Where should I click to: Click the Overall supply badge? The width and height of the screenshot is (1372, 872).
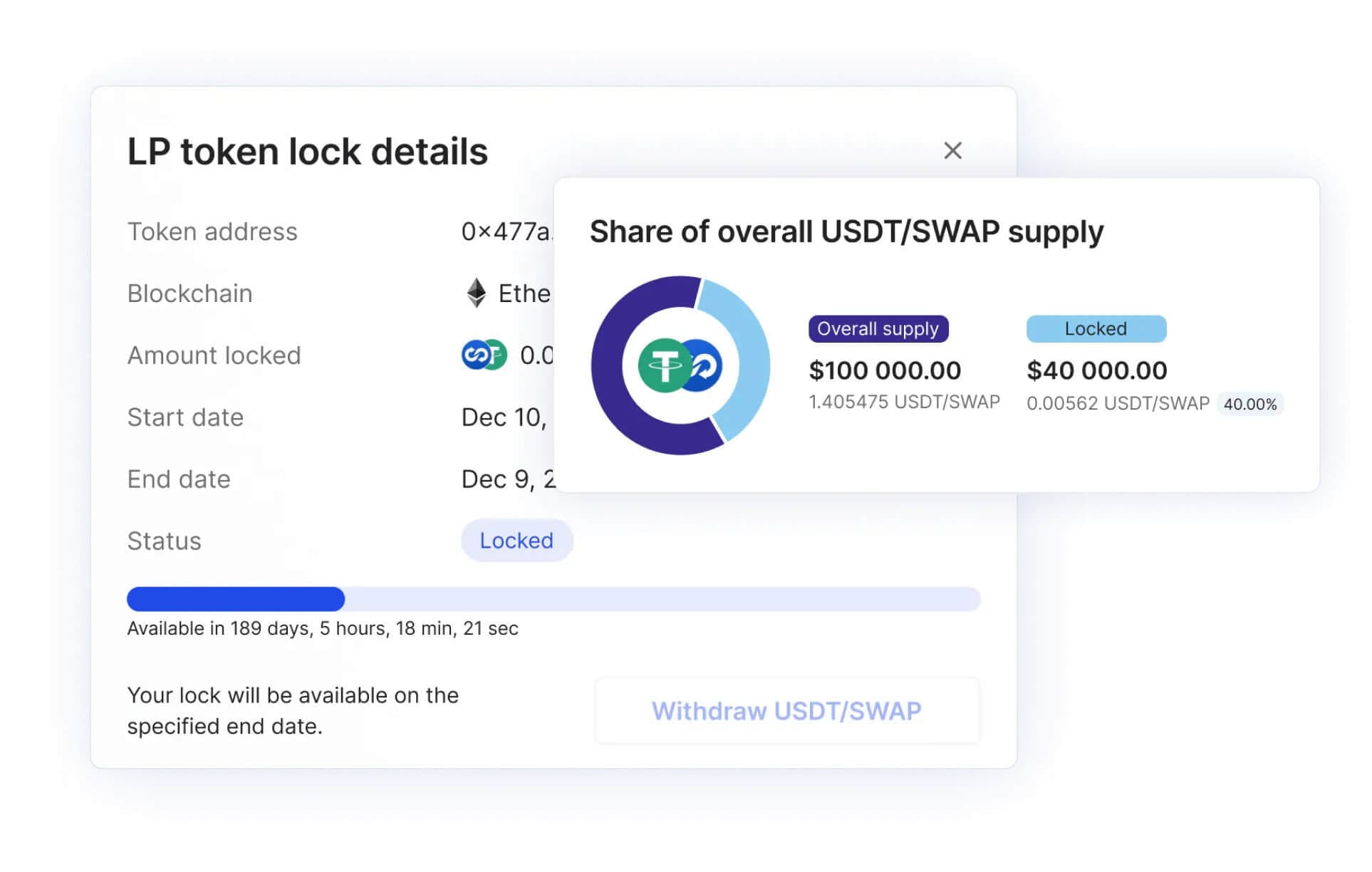(x=878, y=328)
